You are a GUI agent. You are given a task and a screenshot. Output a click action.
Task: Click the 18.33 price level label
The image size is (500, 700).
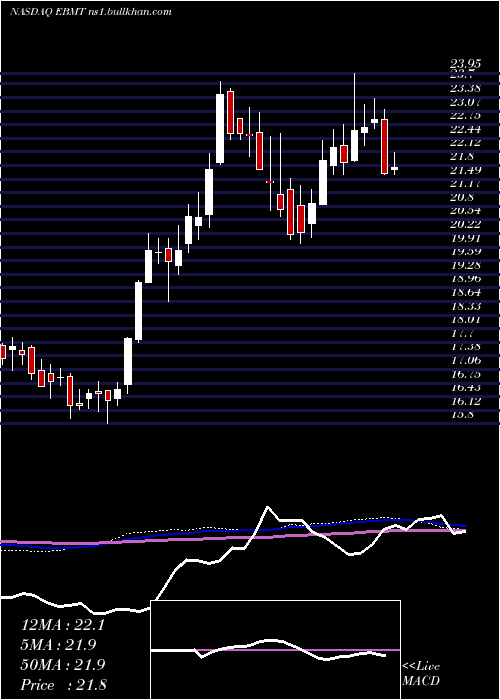coord(468,306)
